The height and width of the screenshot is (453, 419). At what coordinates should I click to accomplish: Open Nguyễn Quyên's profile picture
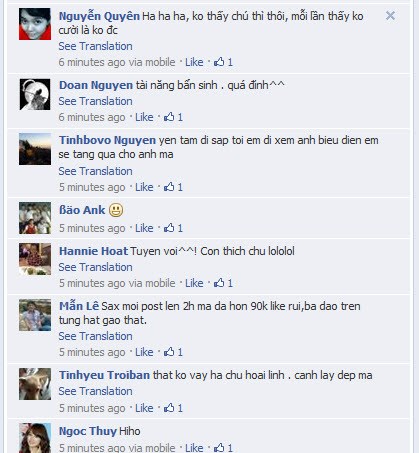tap(35, 24)
